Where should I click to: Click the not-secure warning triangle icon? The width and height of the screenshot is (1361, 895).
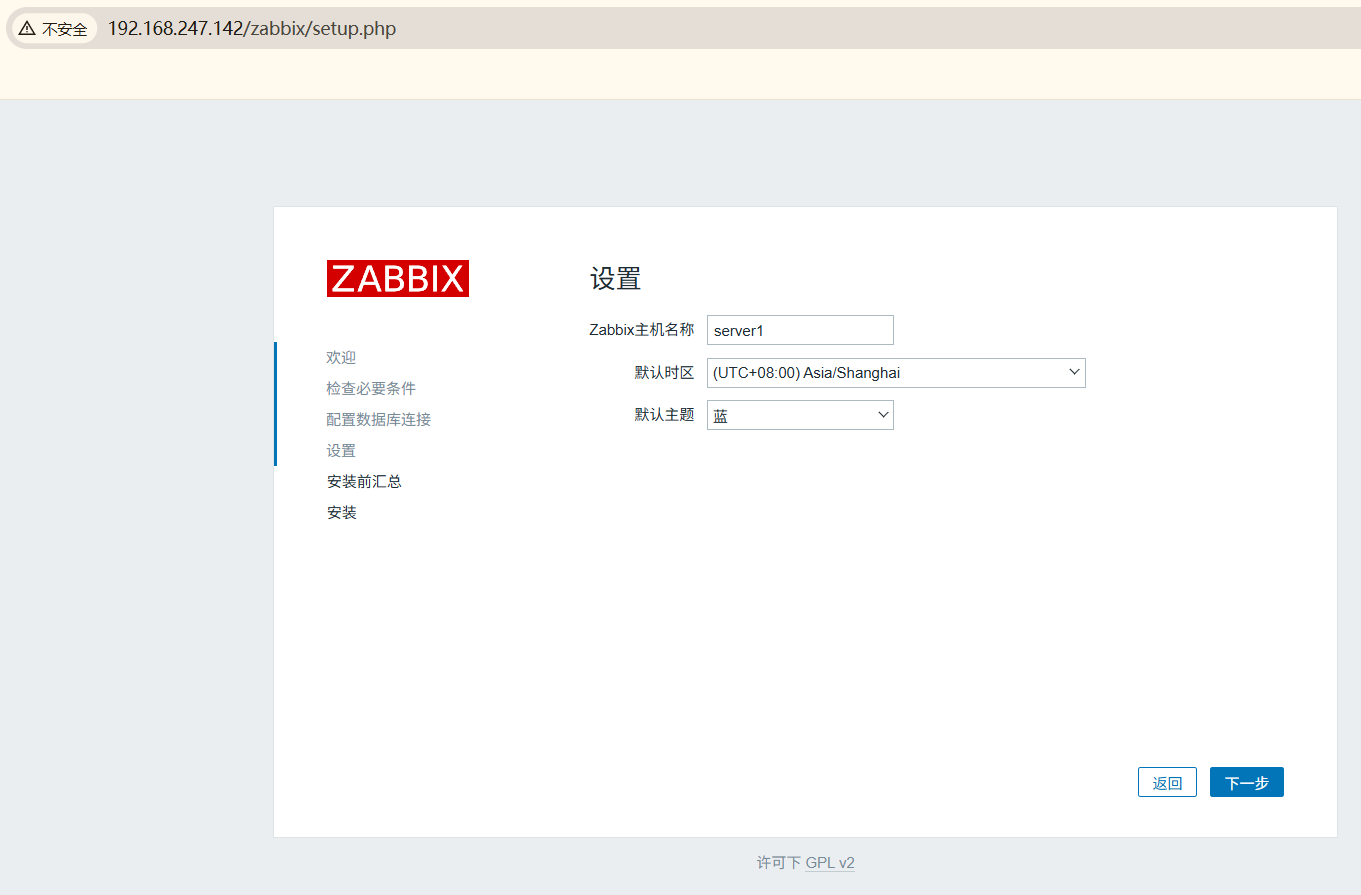pyautogui.click(x=27, y=29)
